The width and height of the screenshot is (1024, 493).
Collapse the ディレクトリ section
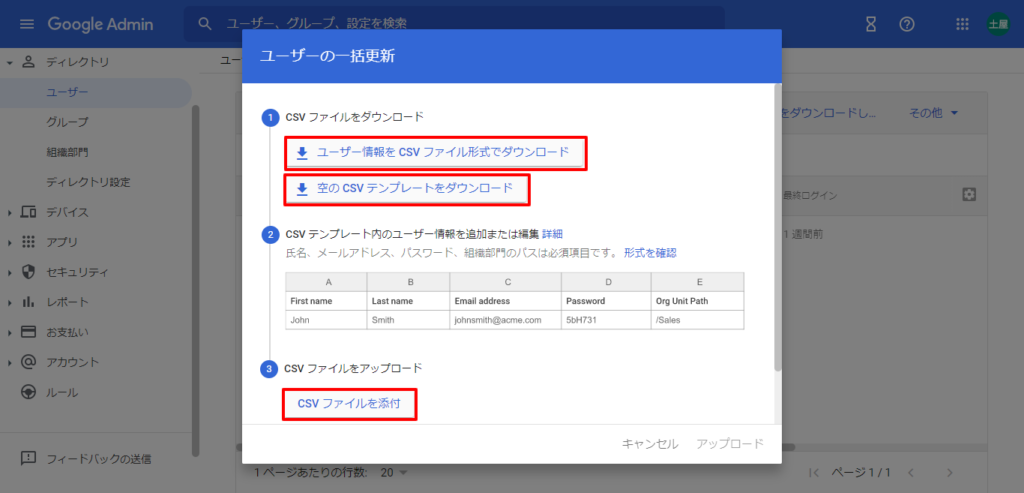pos(10,62)
